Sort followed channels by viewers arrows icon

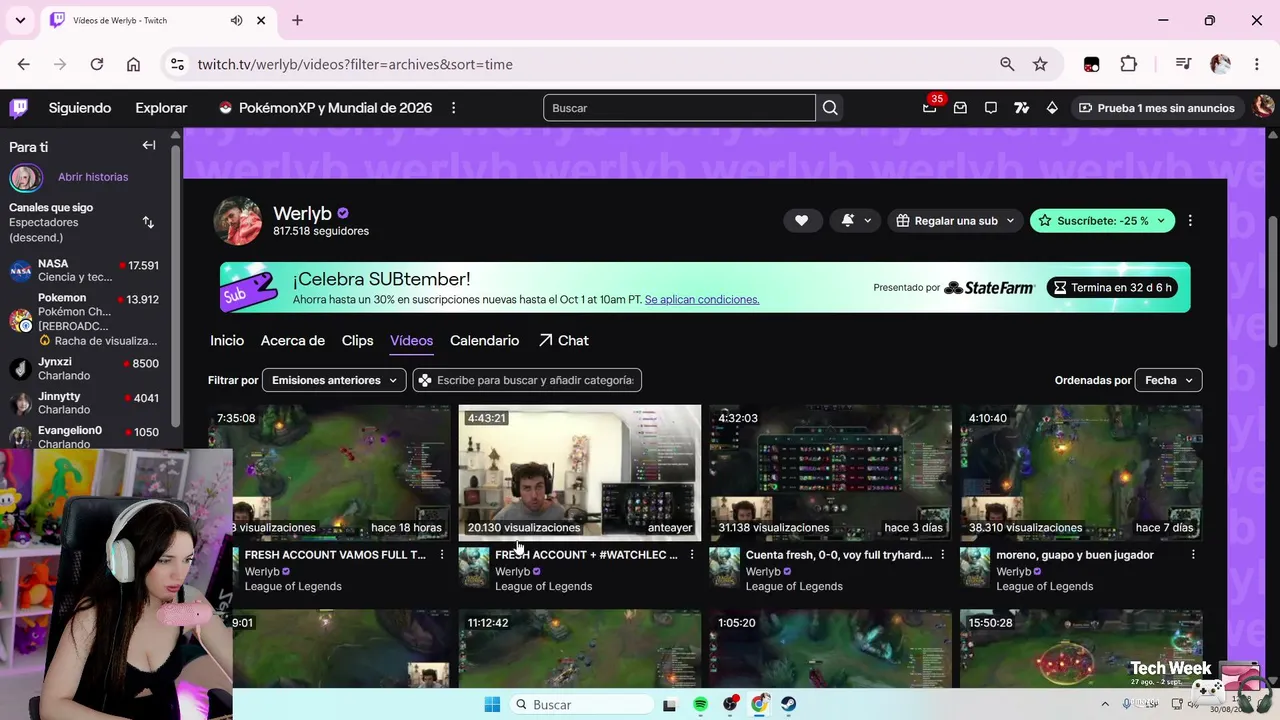click(148, 222)
